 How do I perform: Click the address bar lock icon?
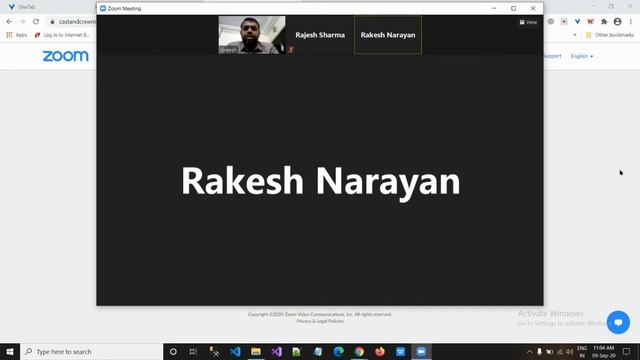pos(52,22)
